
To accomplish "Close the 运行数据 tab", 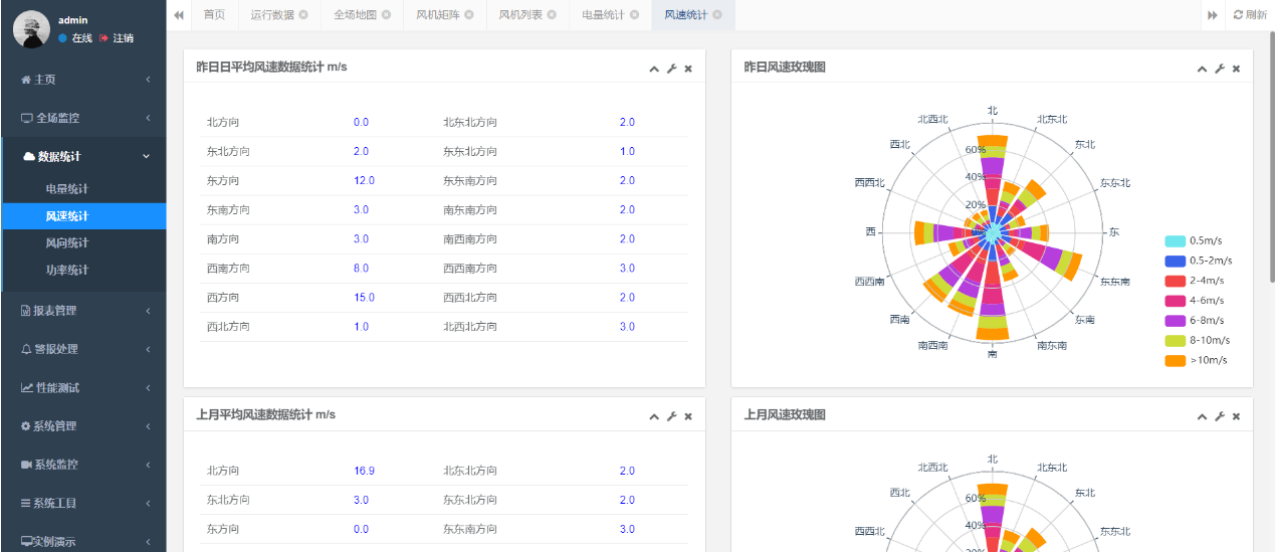I will tap(303, 15).
